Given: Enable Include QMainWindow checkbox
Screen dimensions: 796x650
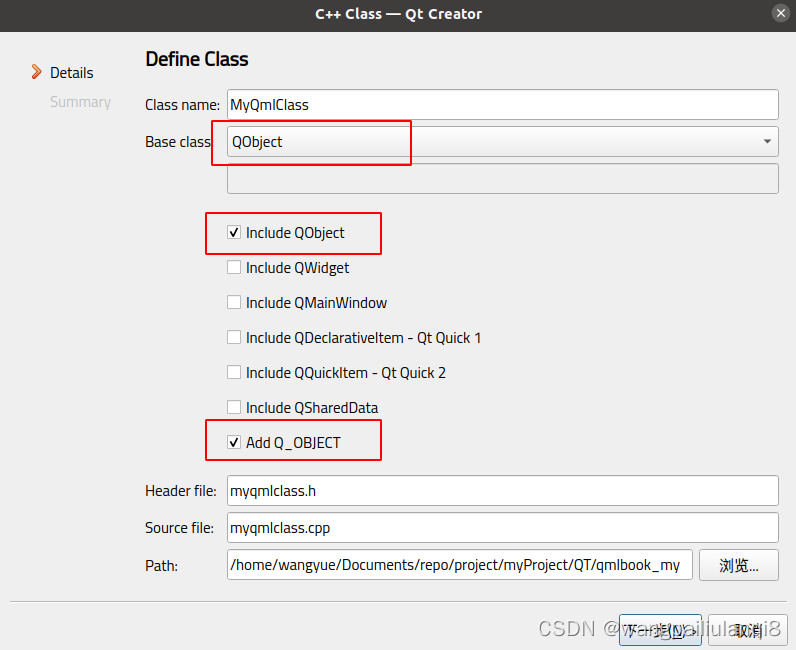Looking at the screenshot, I should (234, 303).
